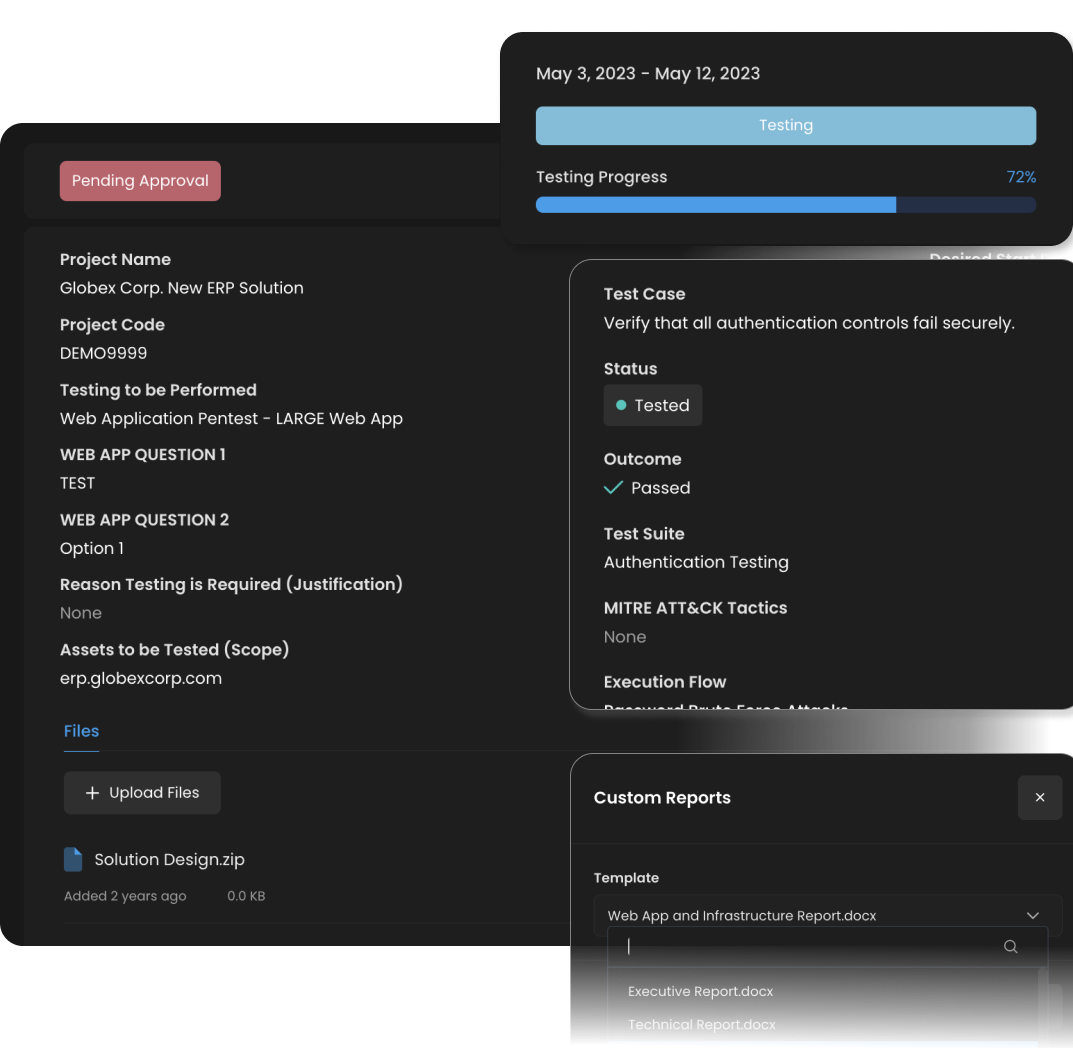This screenshot has height=1048, width=1073.
Task: Open the Solution Design.zip file name
Action: (x=169, y=859)
